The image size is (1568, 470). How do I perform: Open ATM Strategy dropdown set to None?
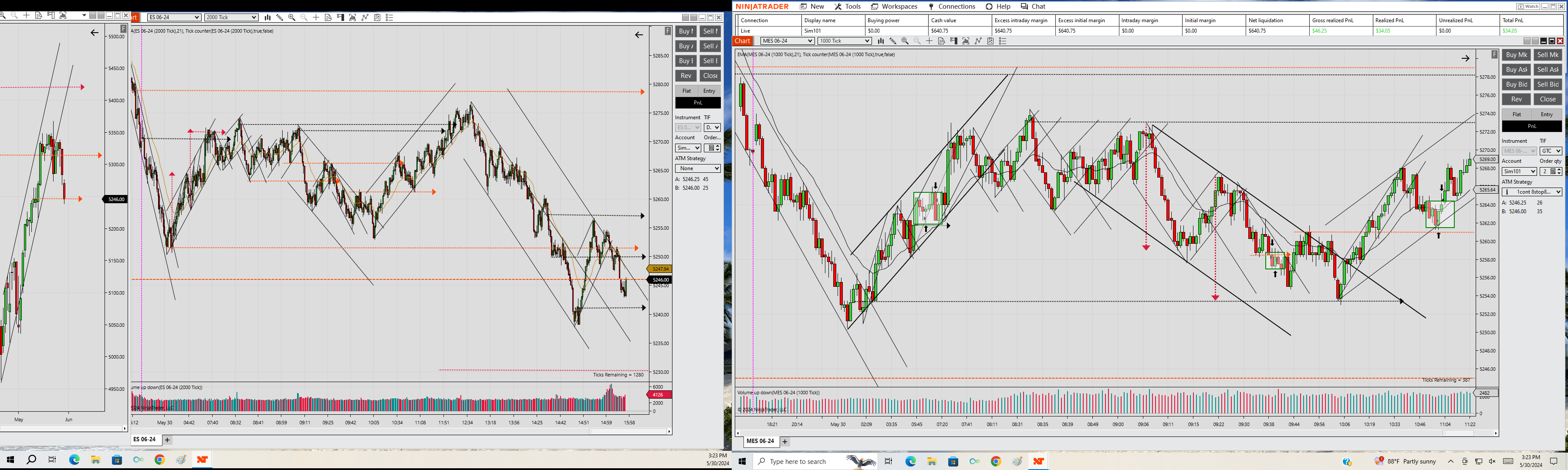[x=698, y=168]
